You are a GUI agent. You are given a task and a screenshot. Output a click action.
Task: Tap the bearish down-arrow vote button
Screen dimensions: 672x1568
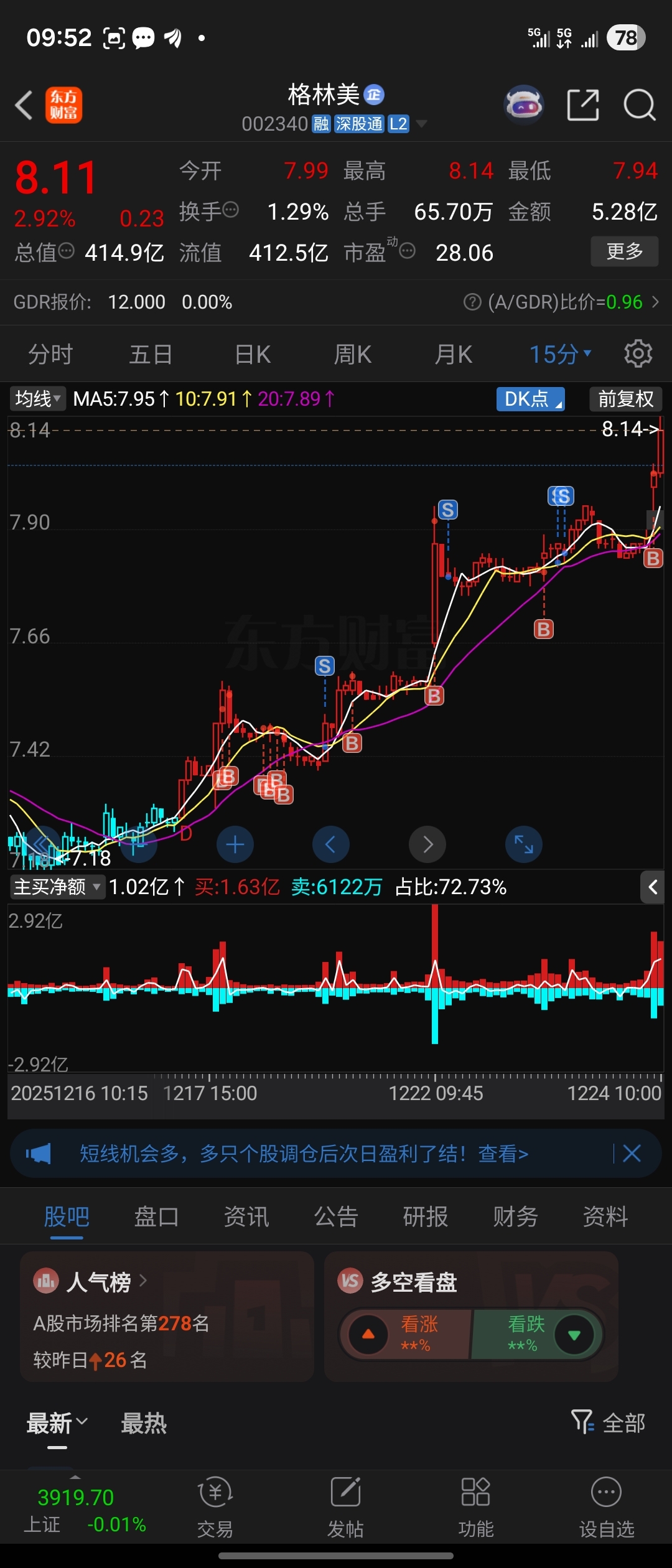click(574, 1334)
